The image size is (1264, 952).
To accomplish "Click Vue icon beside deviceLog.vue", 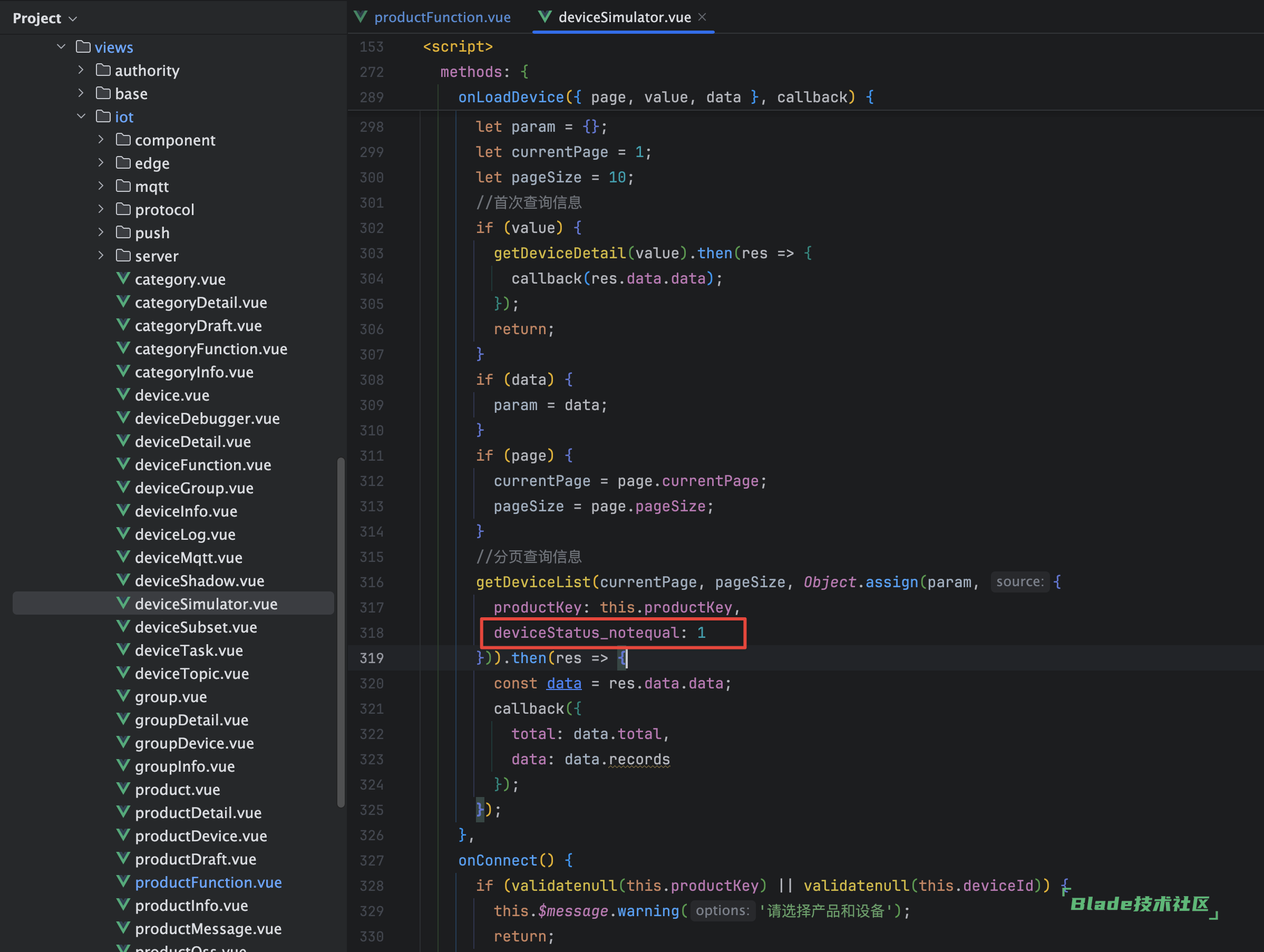I will [x=123, y=533].
